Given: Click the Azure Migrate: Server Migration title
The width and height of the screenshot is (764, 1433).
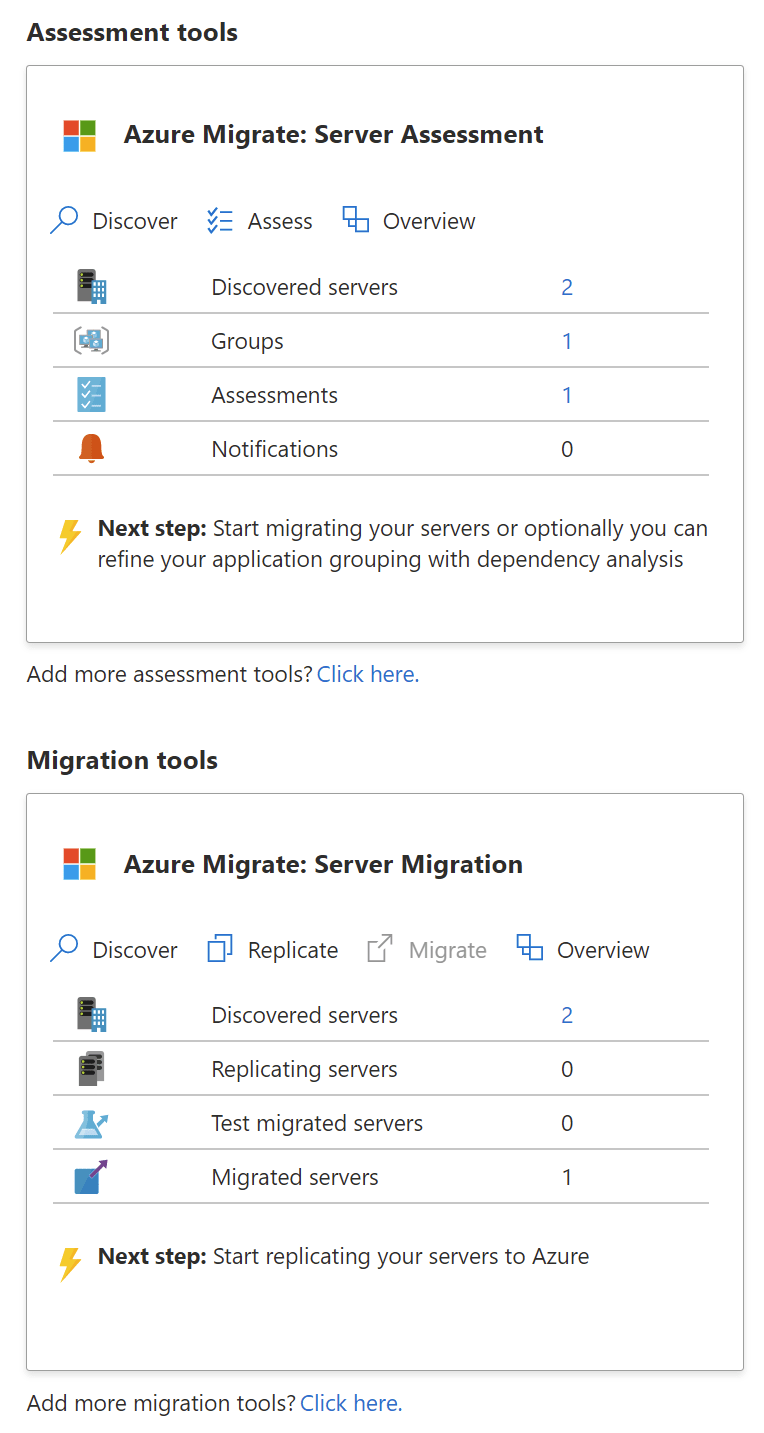Looking at the screenshot, I should [x=323, y=864].
